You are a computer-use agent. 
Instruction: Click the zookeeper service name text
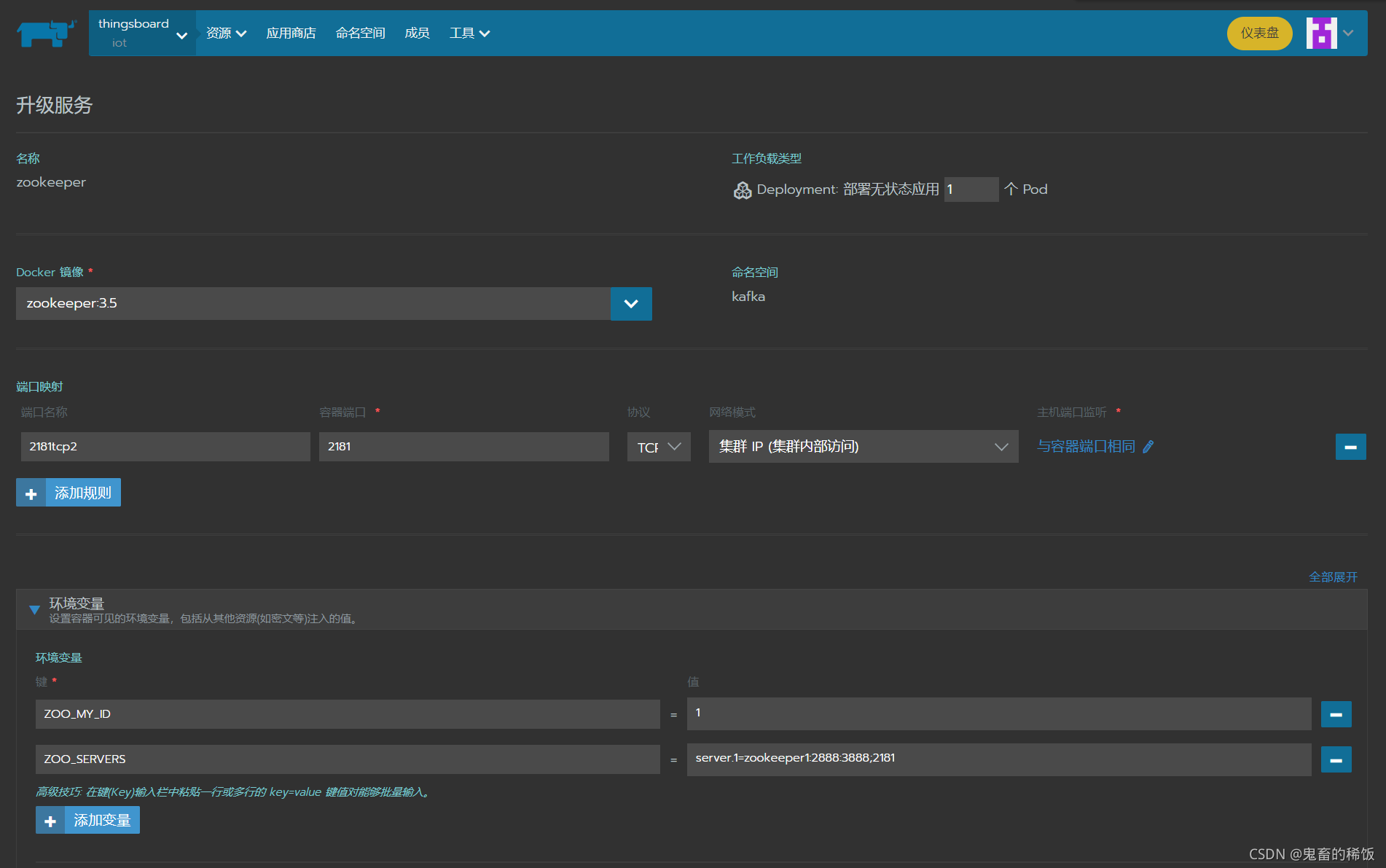(51, 182)
